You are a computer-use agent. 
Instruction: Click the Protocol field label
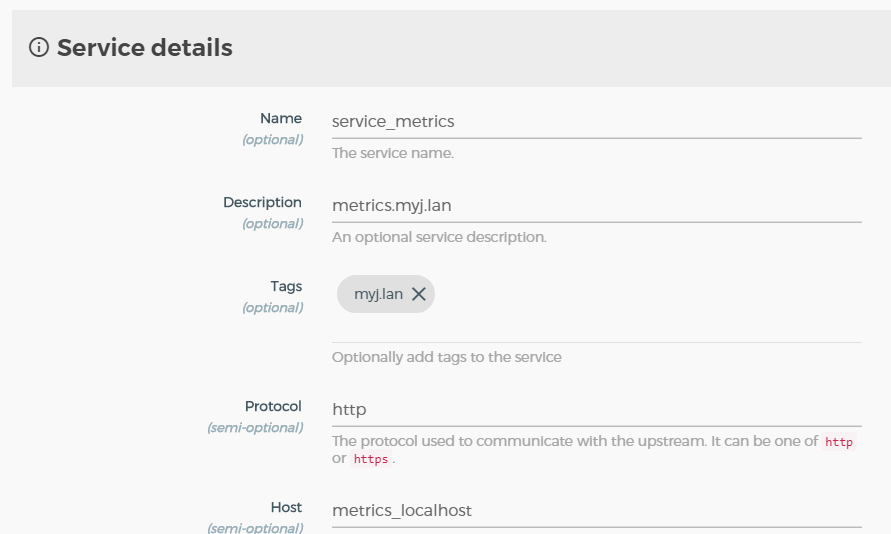pos(273,406)
